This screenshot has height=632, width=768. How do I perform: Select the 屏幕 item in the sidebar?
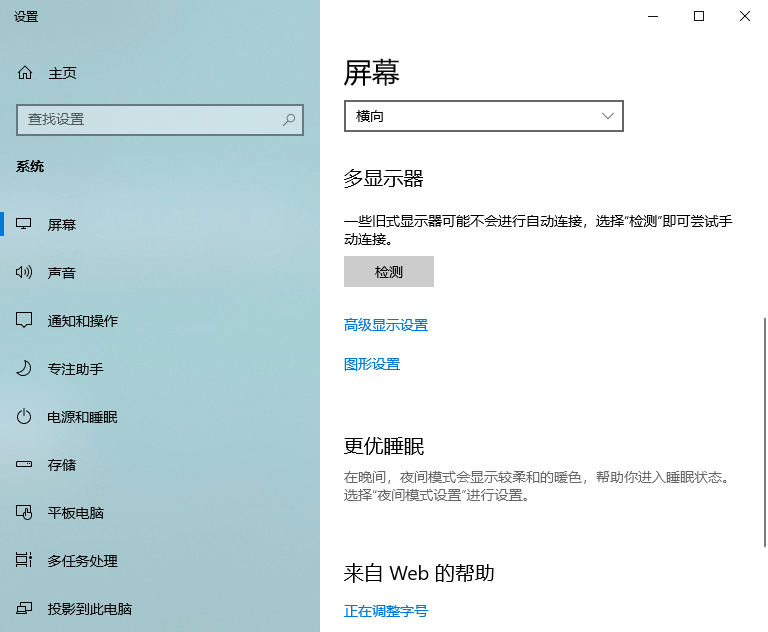click(x=62, y=225)
